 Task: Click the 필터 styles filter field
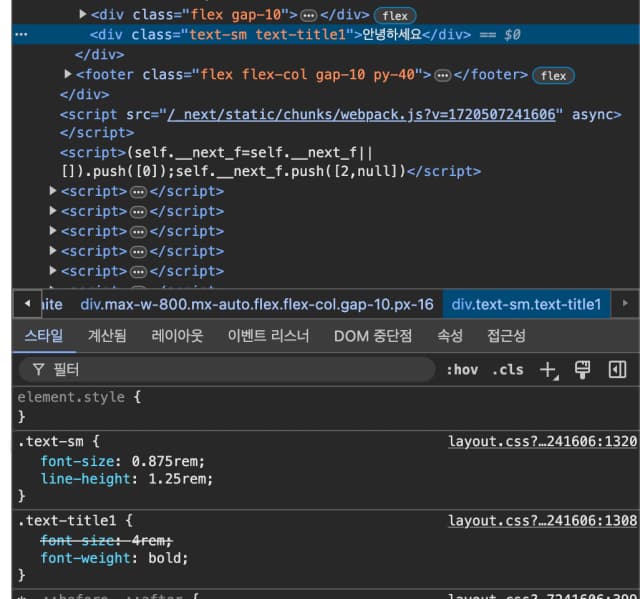click(x=227, y=370)
